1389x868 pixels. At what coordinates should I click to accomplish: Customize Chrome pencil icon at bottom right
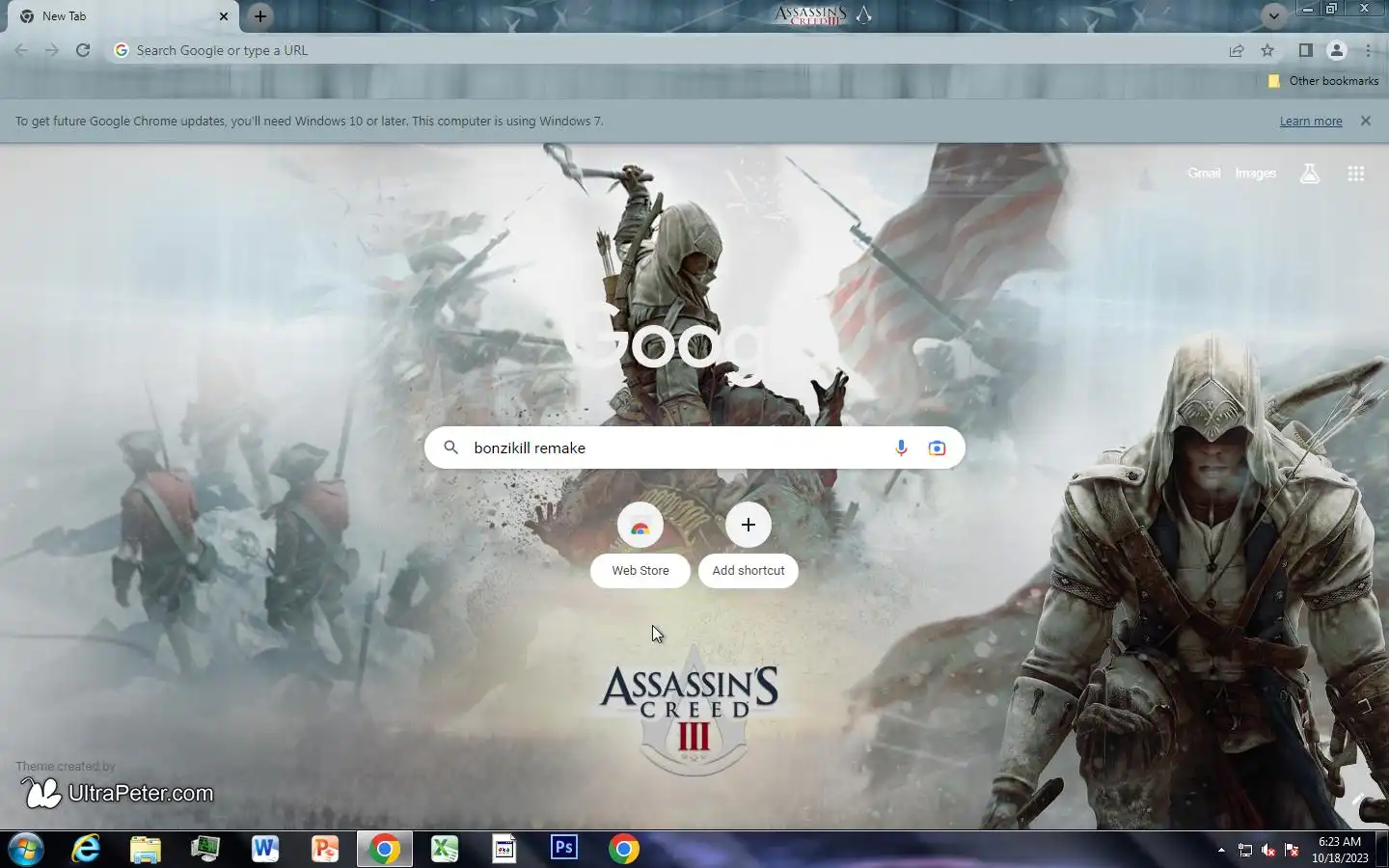[1359, 800]
